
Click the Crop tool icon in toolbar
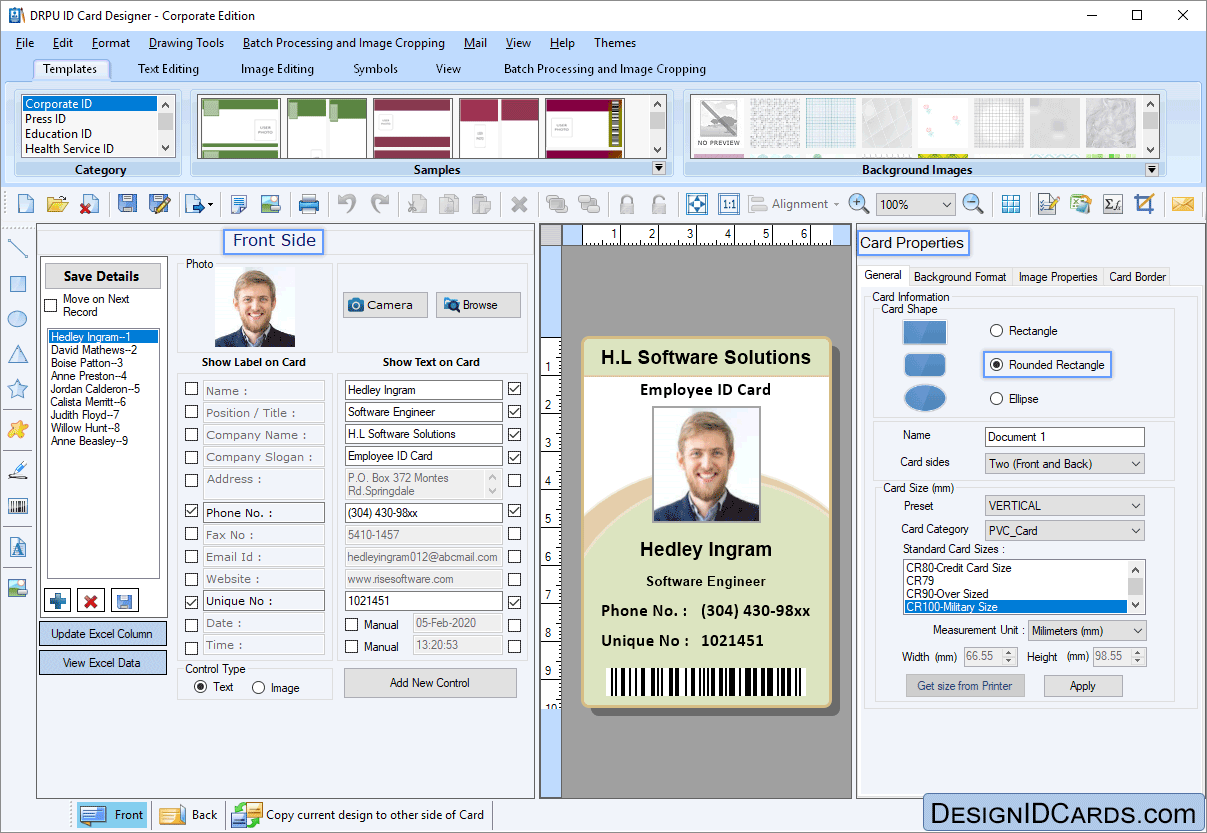click(x=1145, y=204)
